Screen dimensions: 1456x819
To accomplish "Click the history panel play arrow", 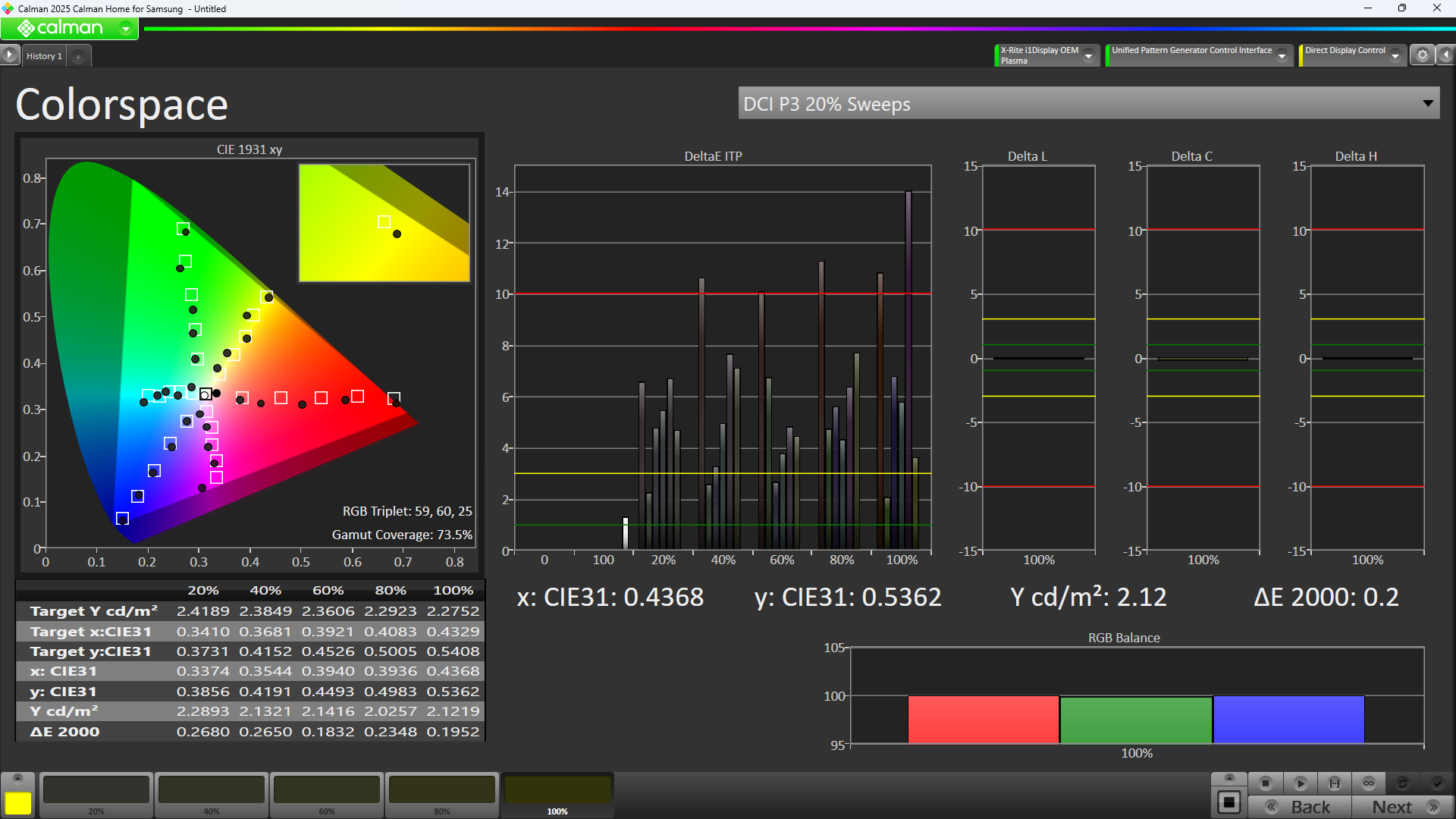I will [9, 55].
